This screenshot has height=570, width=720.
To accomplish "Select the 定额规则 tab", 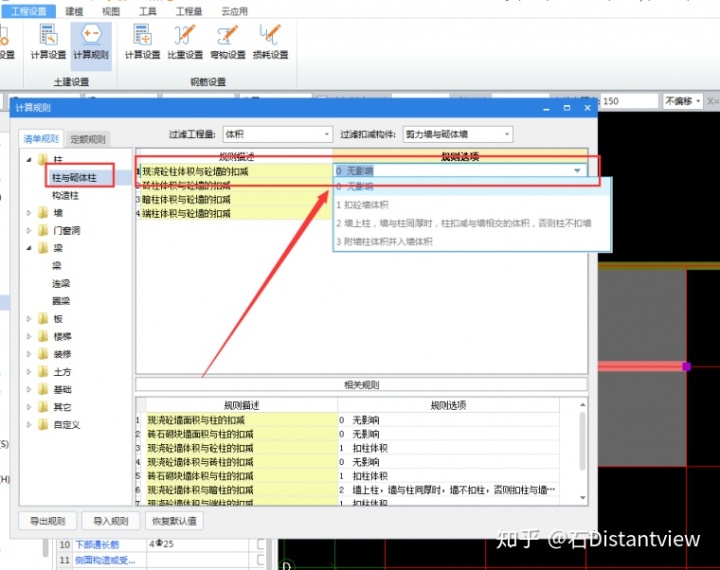I will 88,139.
